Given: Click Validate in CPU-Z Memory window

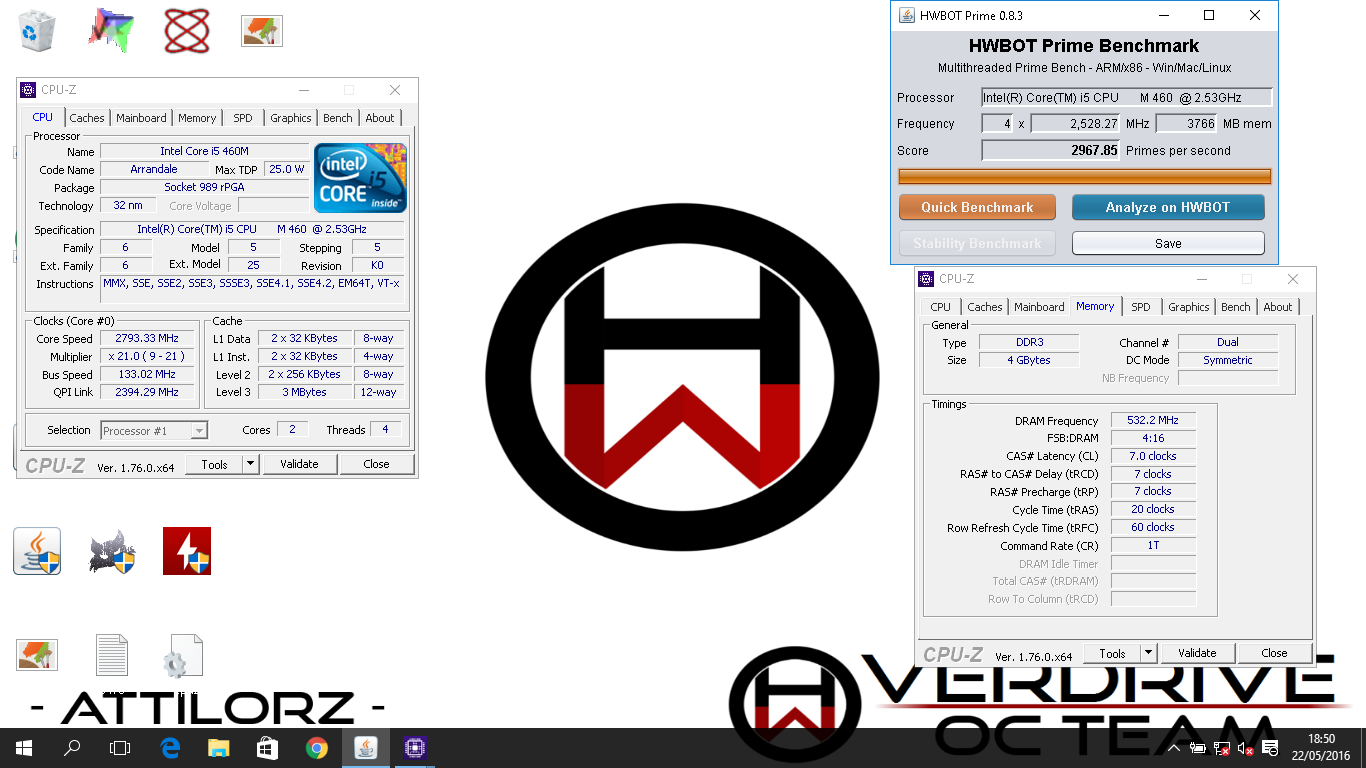Looking at the screenshot, I should coord(1197,653).
